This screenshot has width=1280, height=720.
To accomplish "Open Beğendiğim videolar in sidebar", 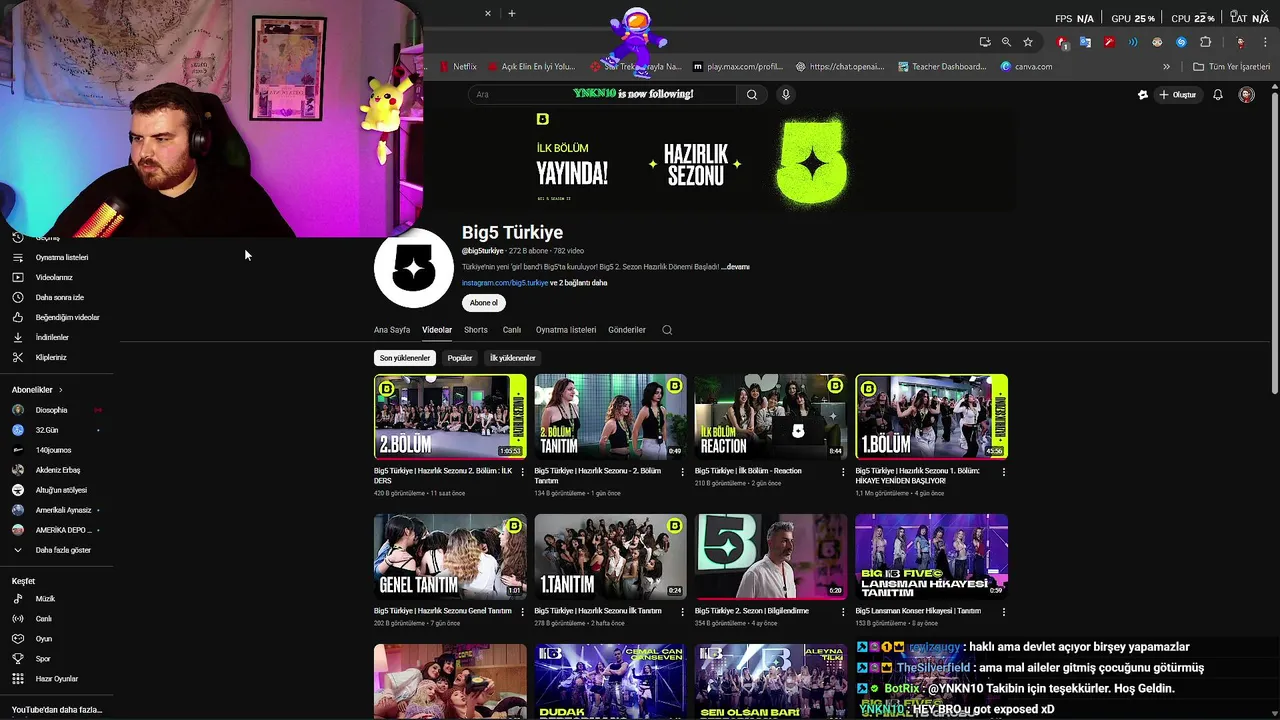I will click(56, 317).
